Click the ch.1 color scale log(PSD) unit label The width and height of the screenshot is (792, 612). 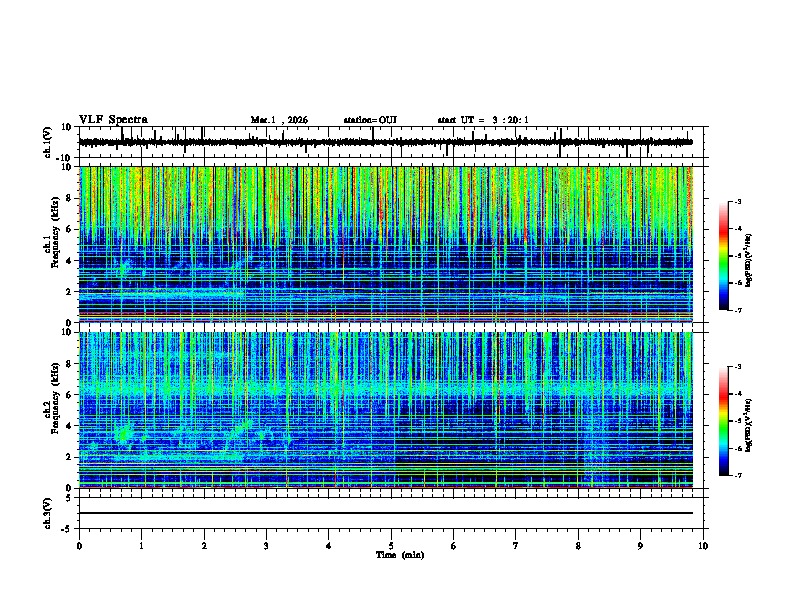749,260
